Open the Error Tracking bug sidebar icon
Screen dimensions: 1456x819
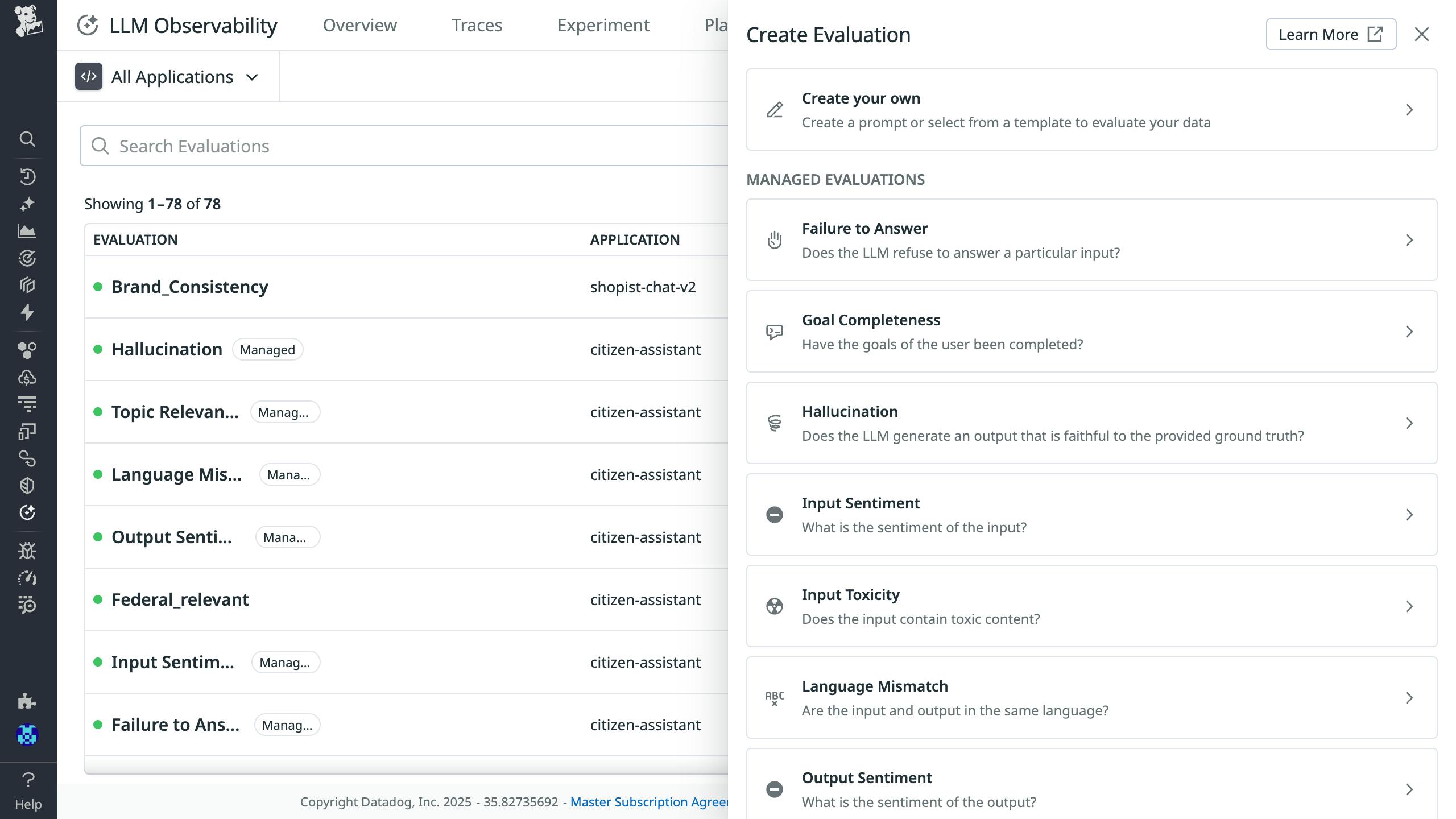click(x=27, y=551)
